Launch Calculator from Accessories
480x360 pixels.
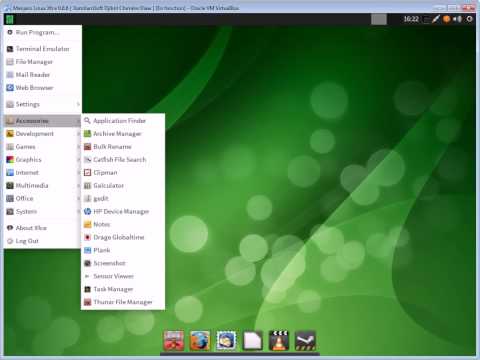(x=123, y=185)
